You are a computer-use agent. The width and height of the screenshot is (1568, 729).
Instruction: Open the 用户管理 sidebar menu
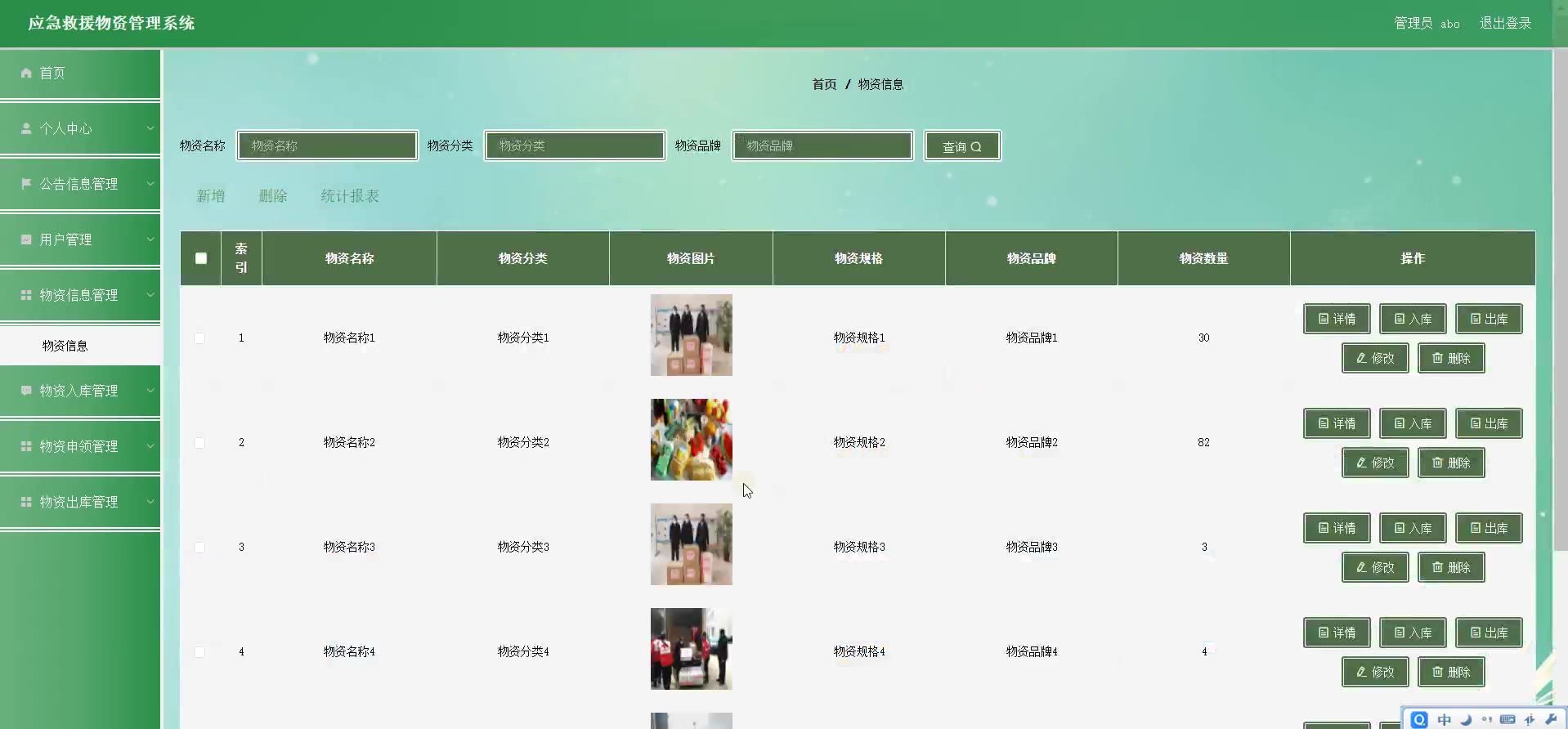tap(80, 239)
